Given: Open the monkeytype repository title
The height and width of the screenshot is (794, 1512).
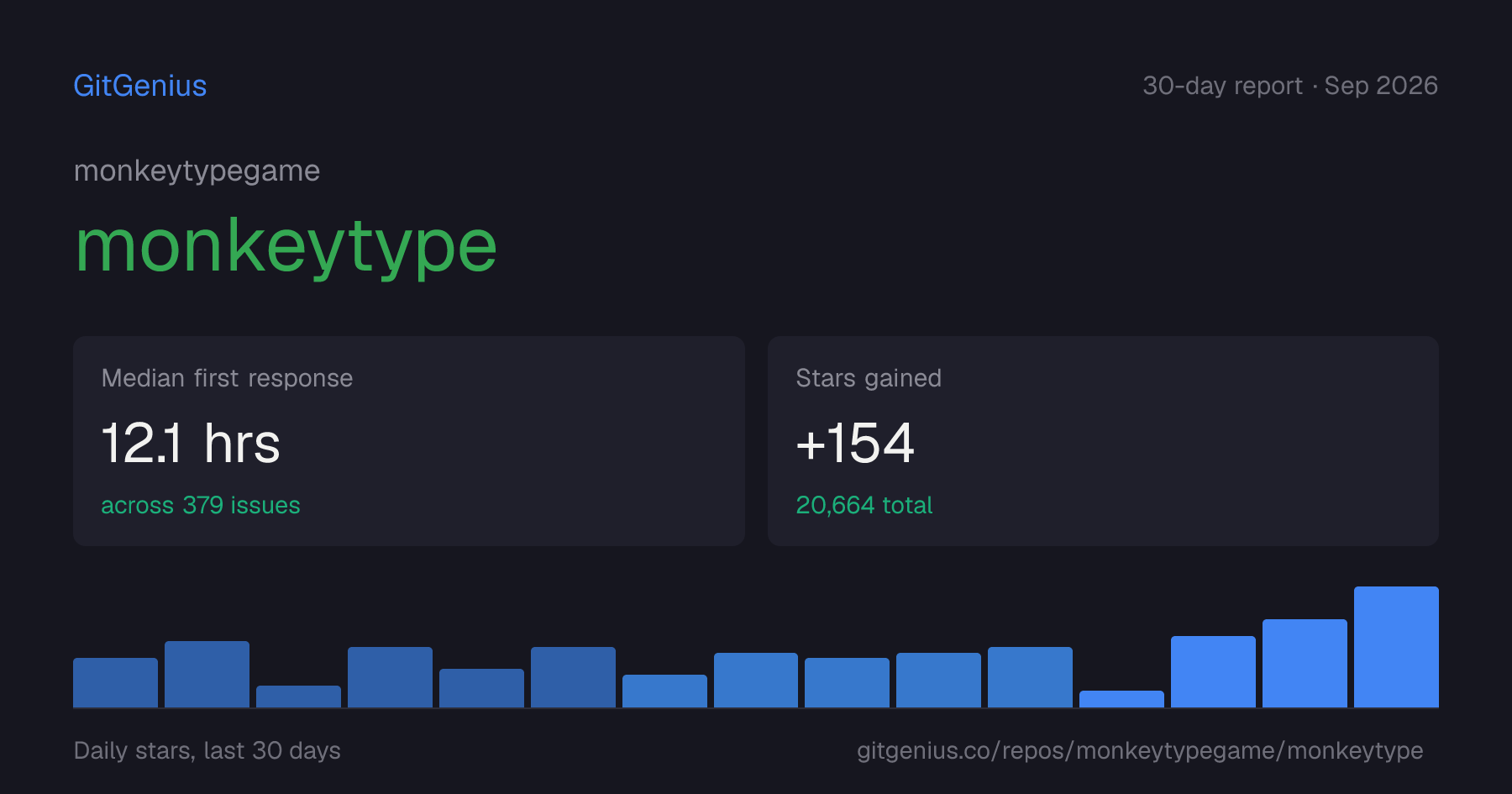Looking at the screenshot, I should tap(286, 246).
